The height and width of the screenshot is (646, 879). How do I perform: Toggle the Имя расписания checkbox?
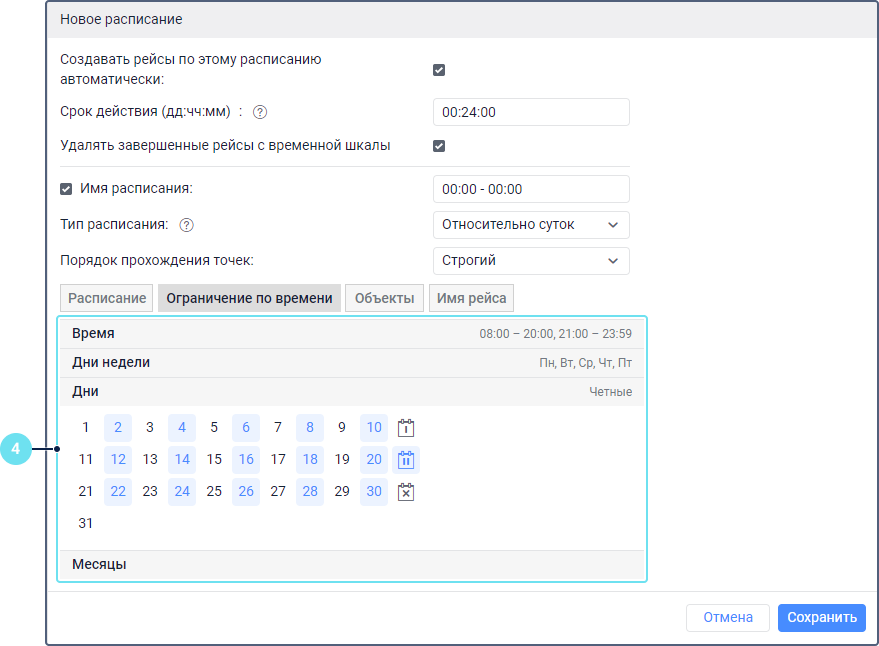coord(66,188)
